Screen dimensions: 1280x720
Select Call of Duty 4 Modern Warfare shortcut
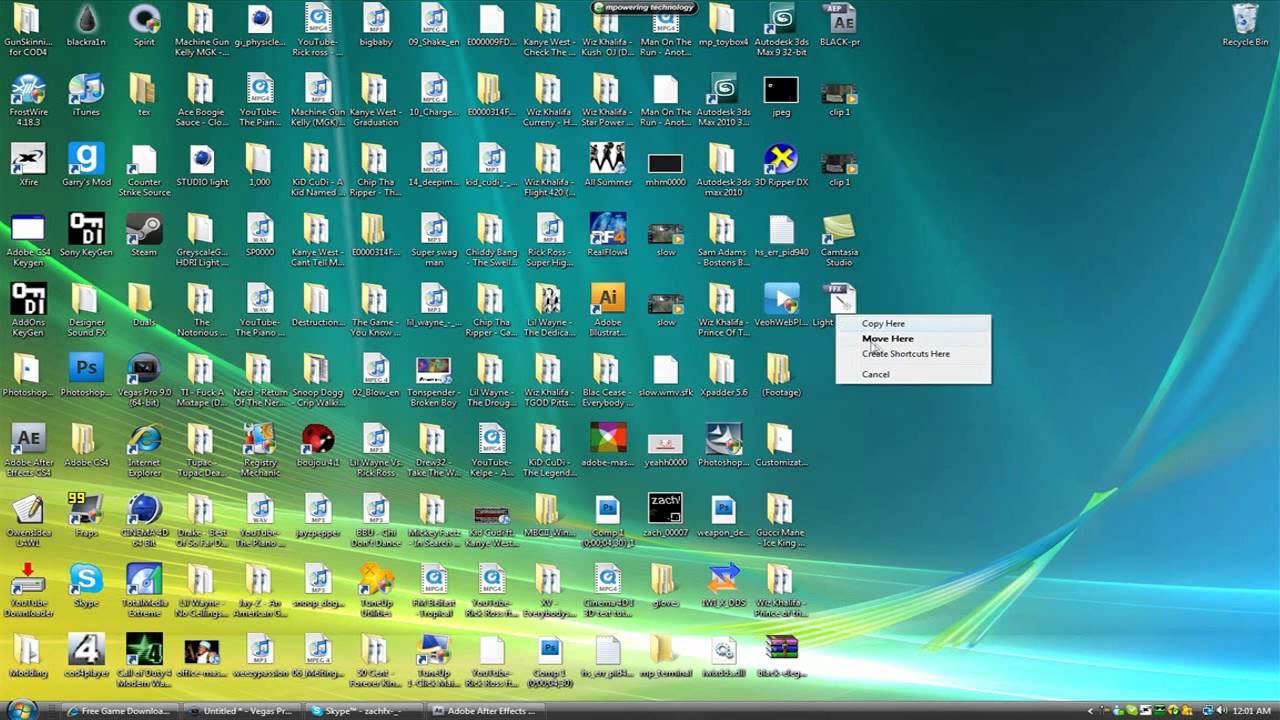click(x=144, y=660)
